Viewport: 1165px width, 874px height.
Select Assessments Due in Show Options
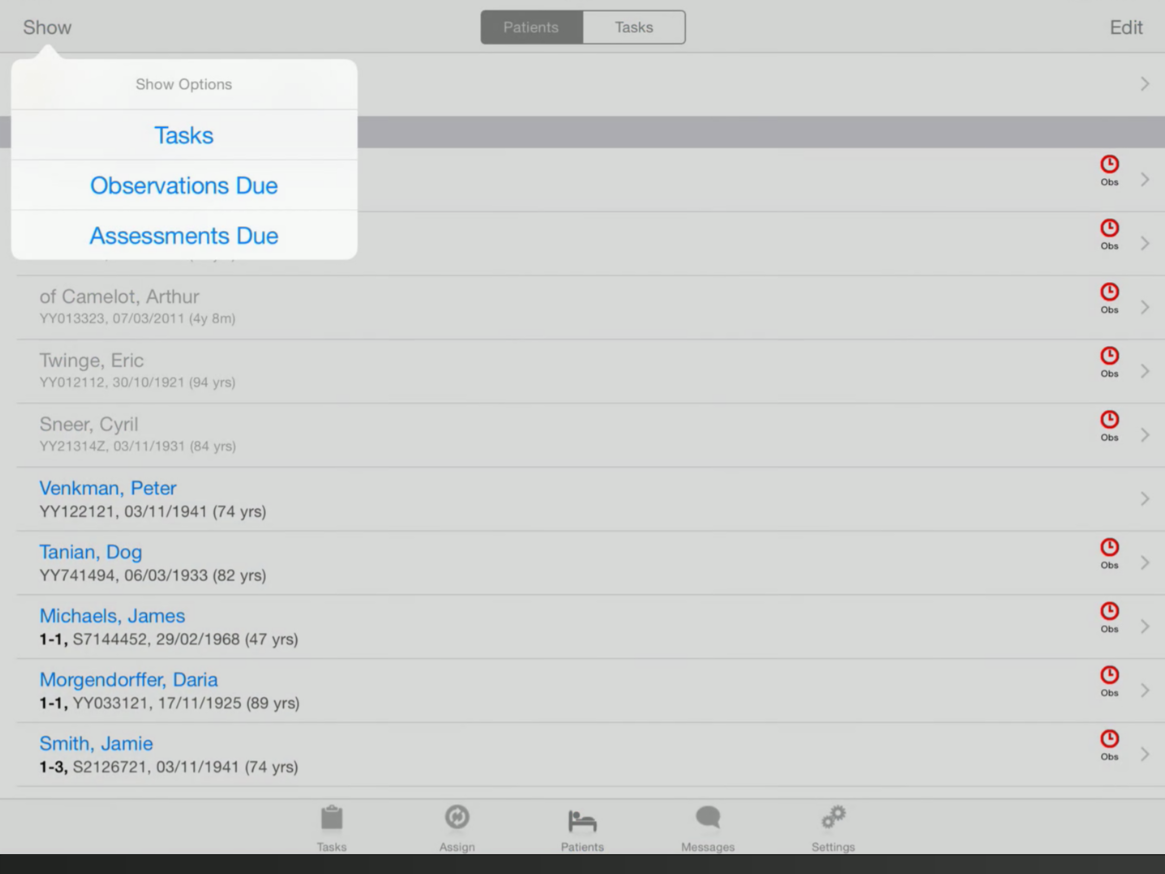(x=184, y=236)
